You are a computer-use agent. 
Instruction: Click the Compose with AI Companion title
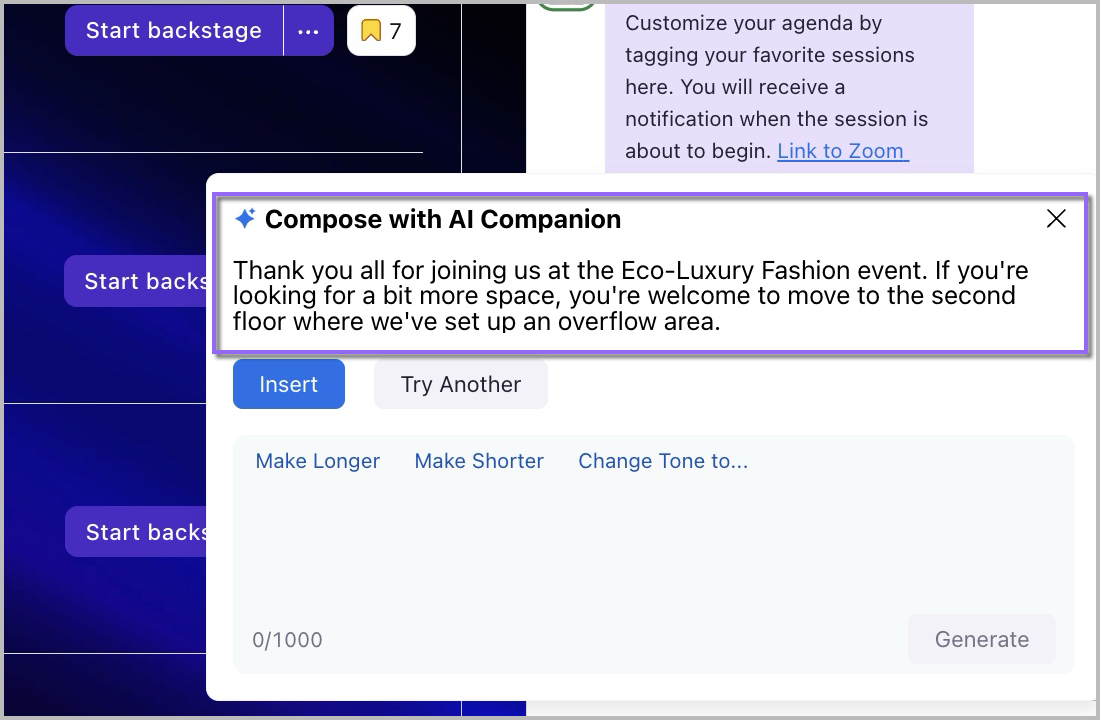[442, 219]
